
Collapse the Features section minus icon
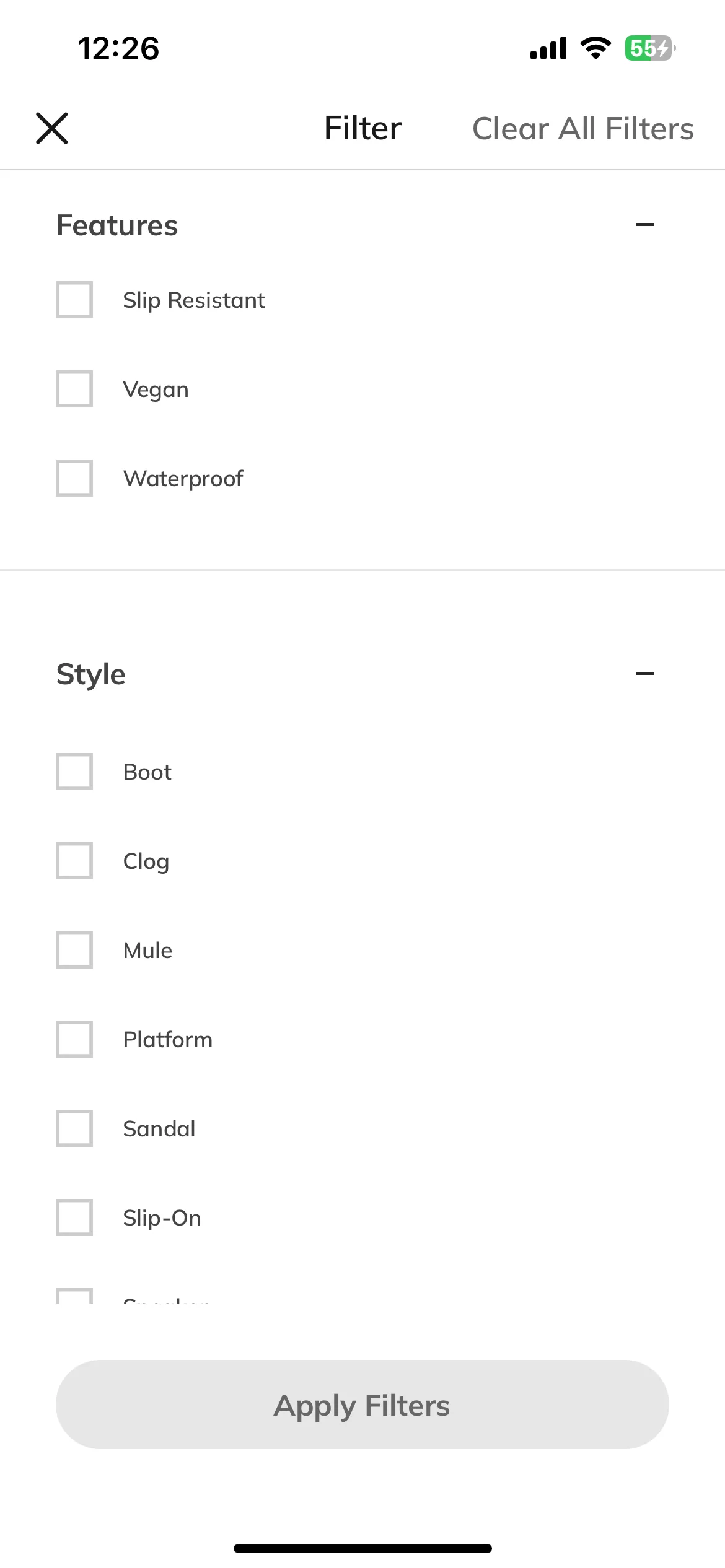pos(644,225)
